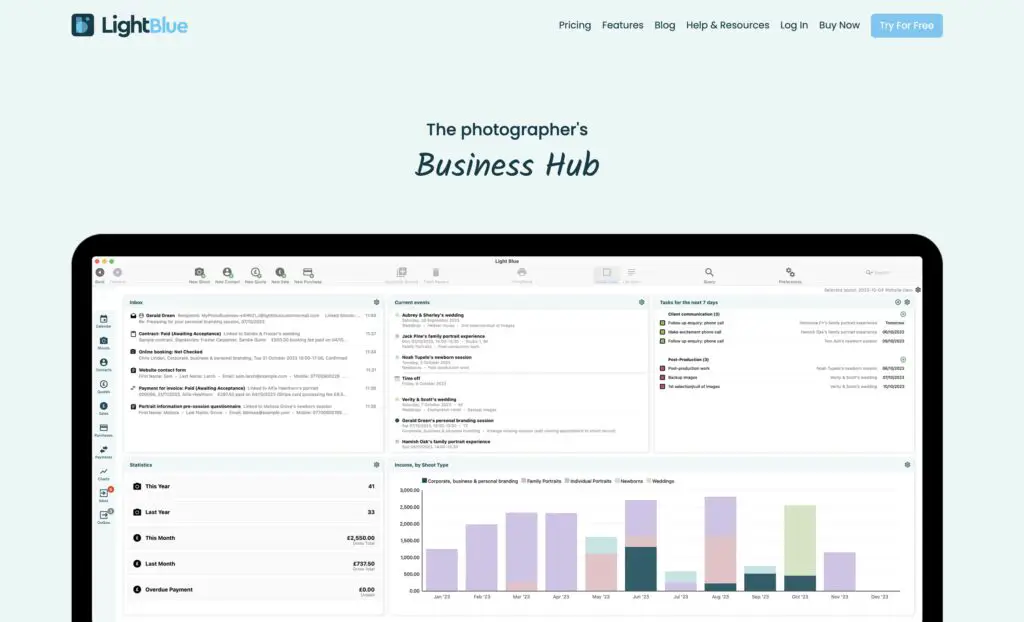
Task: Click the print icon in toolbar
Action: (522, 272)
